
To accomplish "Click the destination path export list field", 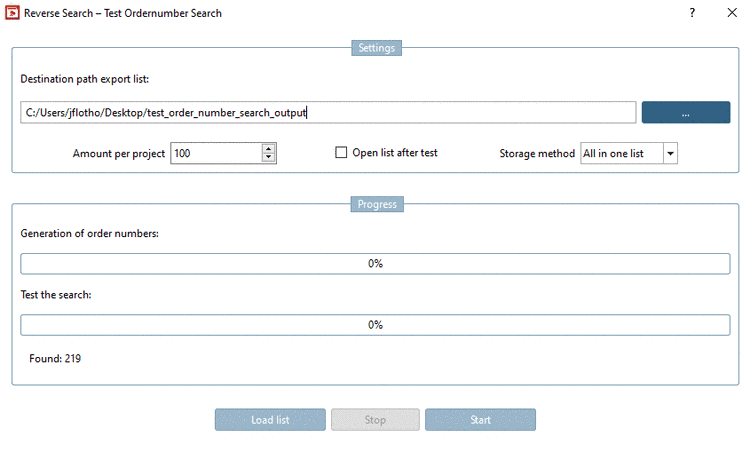I will click(x=327, y=113).
